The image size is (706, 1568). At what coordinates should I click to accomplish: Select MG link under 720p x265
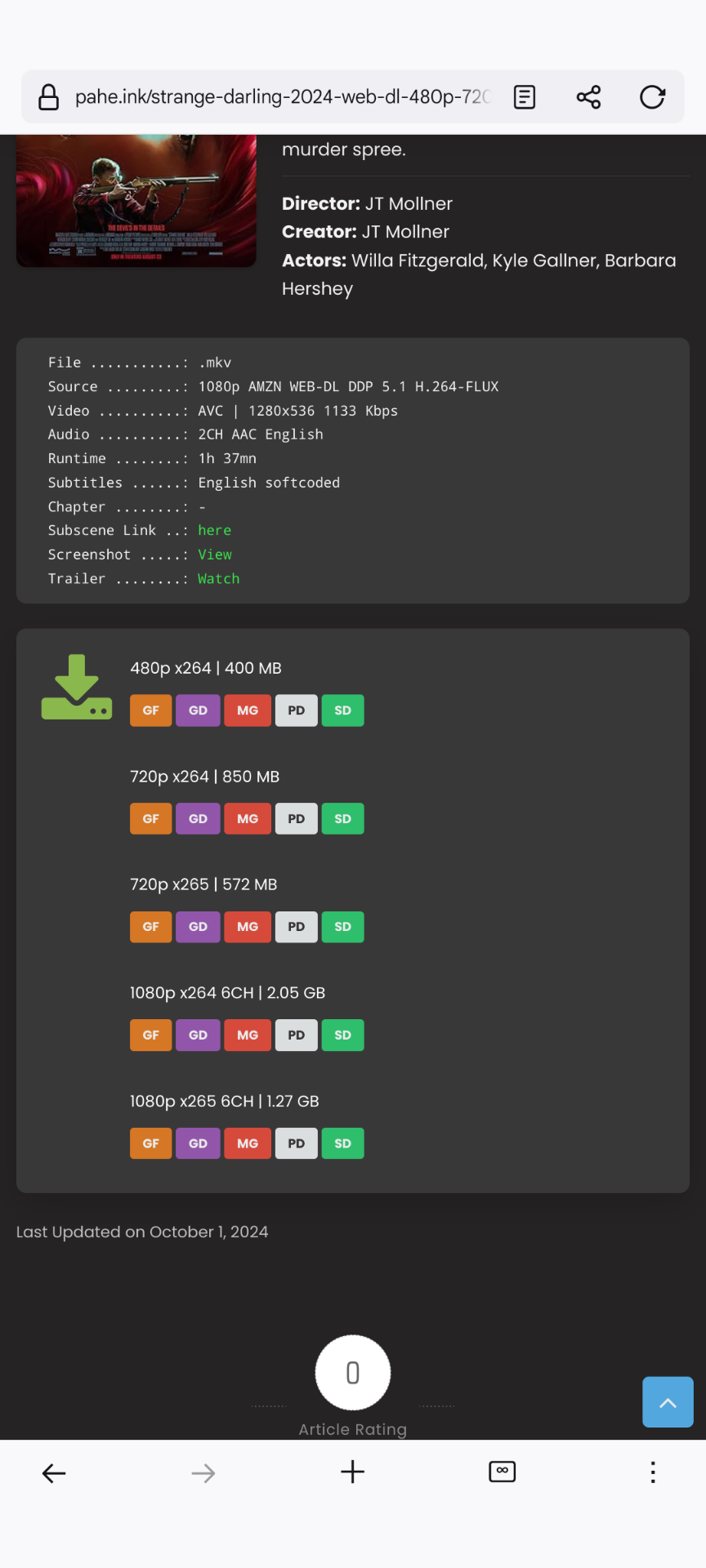247,926
